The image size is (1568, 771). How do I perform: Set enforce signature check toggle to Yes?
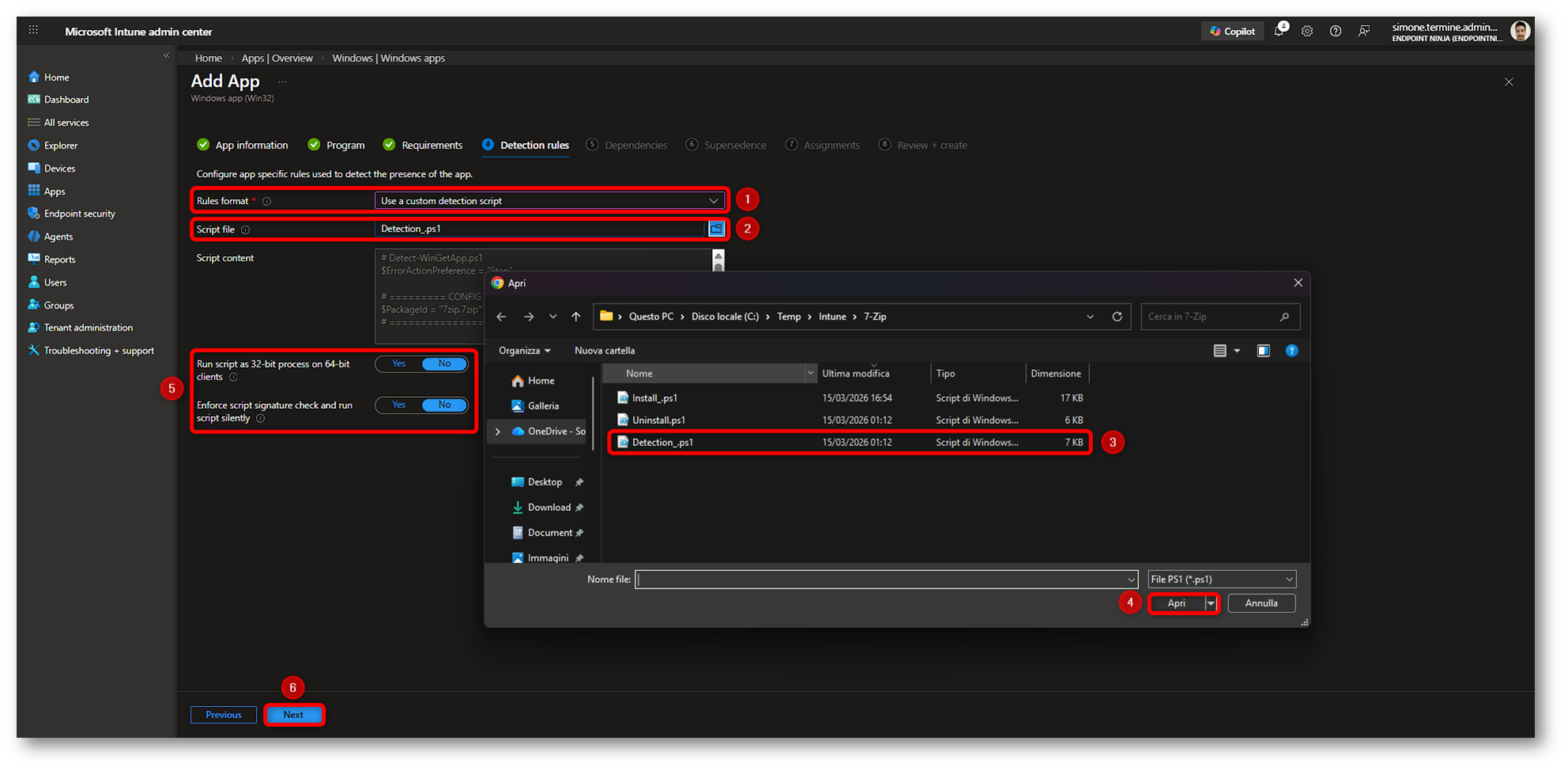click(x=399, y=405)
